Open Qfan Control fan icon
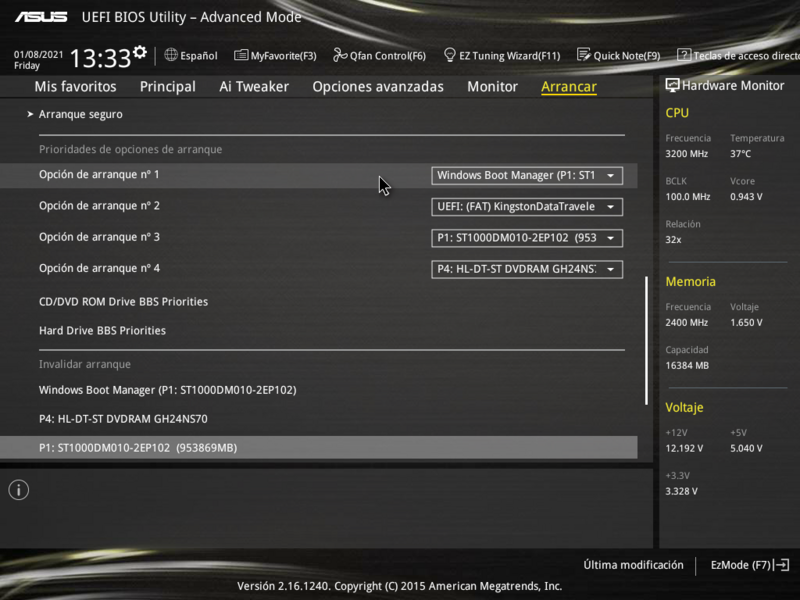Screen dimensions: 800x600 click(x=340, y=55)
